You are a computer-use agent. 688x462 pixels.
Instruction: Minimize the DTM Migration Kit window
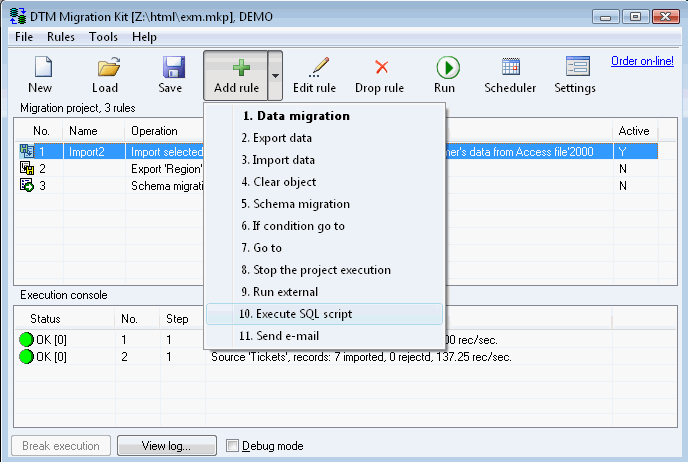606,17
